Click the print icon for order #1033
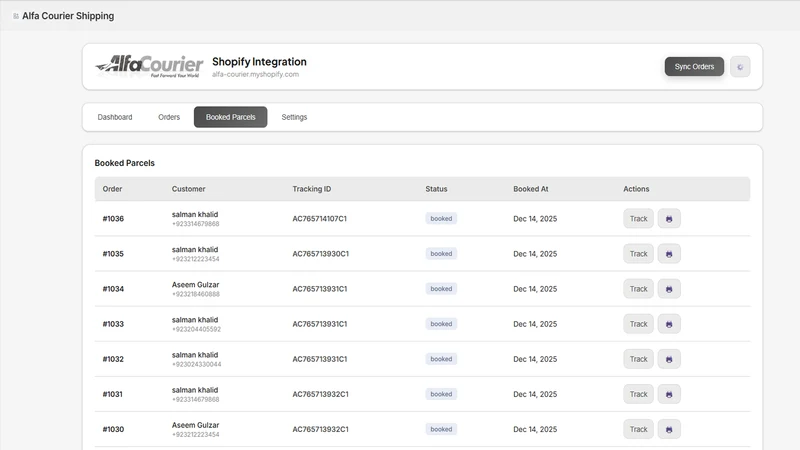The image size is (800, 450). (x=669, y=324)
